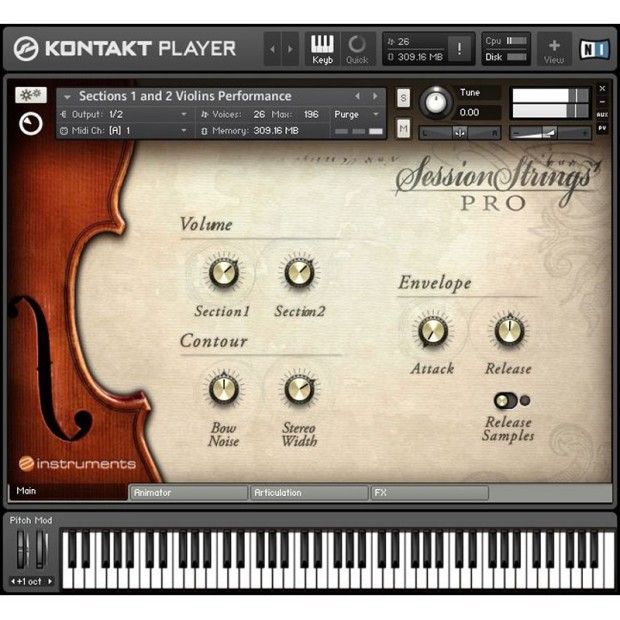620x620 pixels.
Task: Click the Mod wheel
Action: click(41, 549)
